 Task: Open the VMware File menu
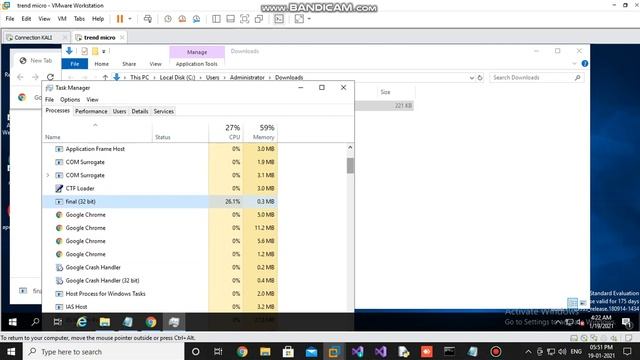click(10, 19)
